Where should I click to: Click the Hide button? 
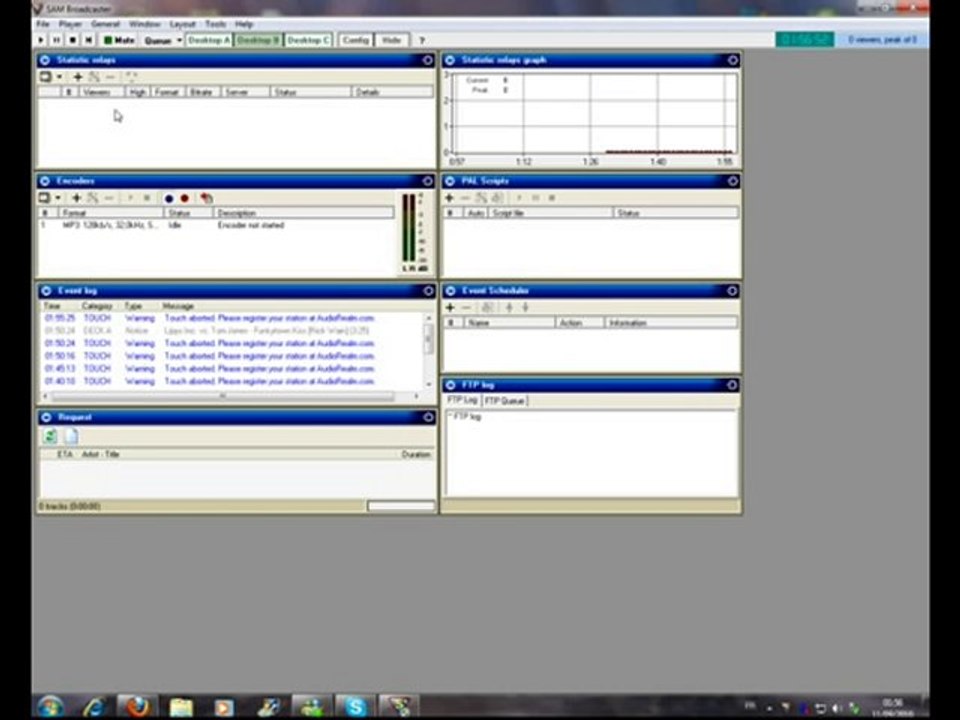[x=391, y=40]
